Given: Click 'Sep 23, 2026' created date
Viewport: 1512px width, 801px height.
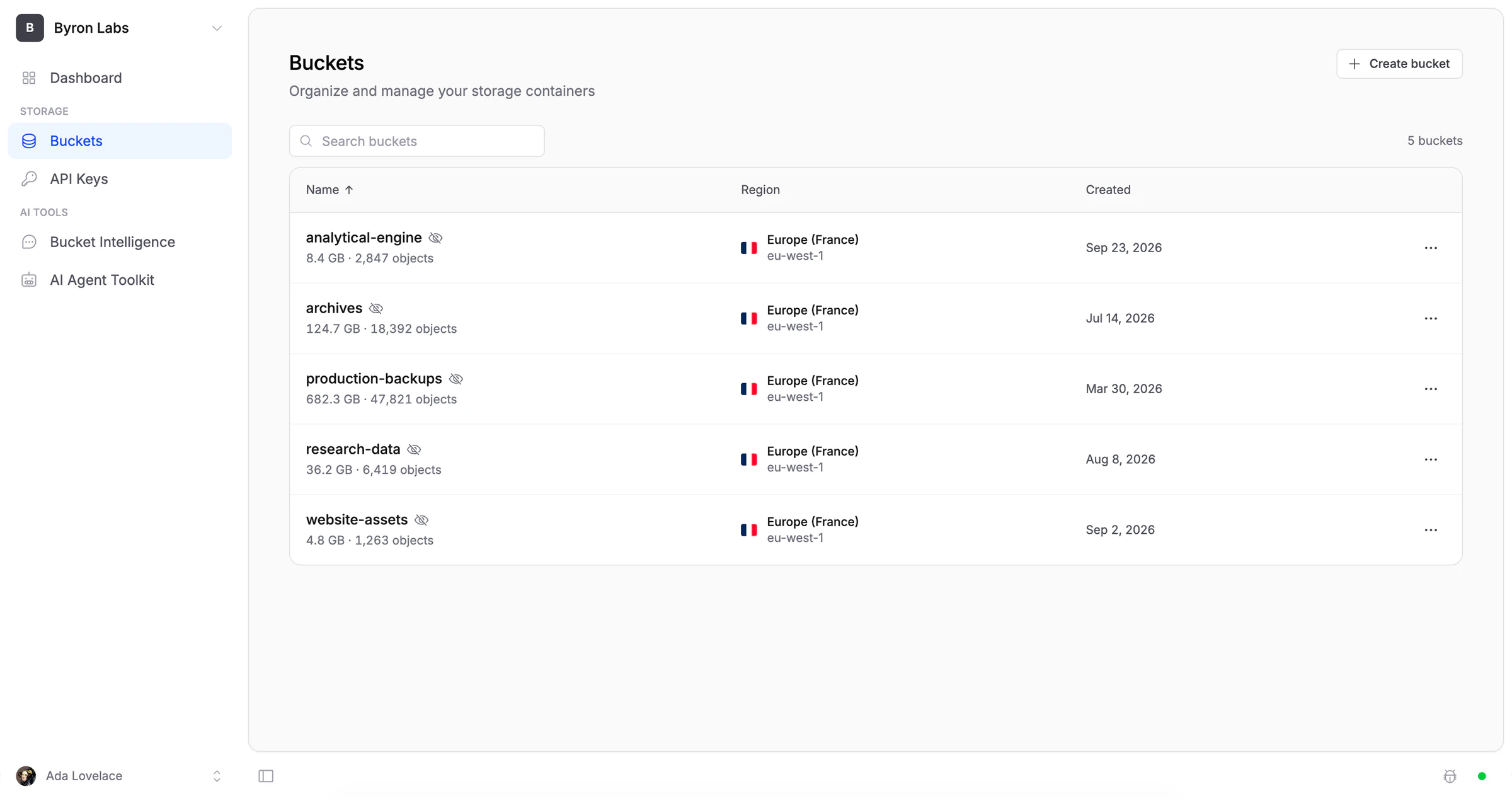Looking at the screenshot, I should 1123,248.
